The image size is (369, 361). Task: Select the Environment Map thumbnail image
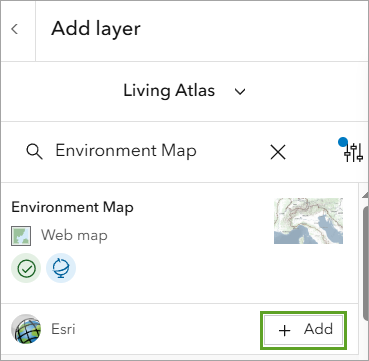click(308, 221)
